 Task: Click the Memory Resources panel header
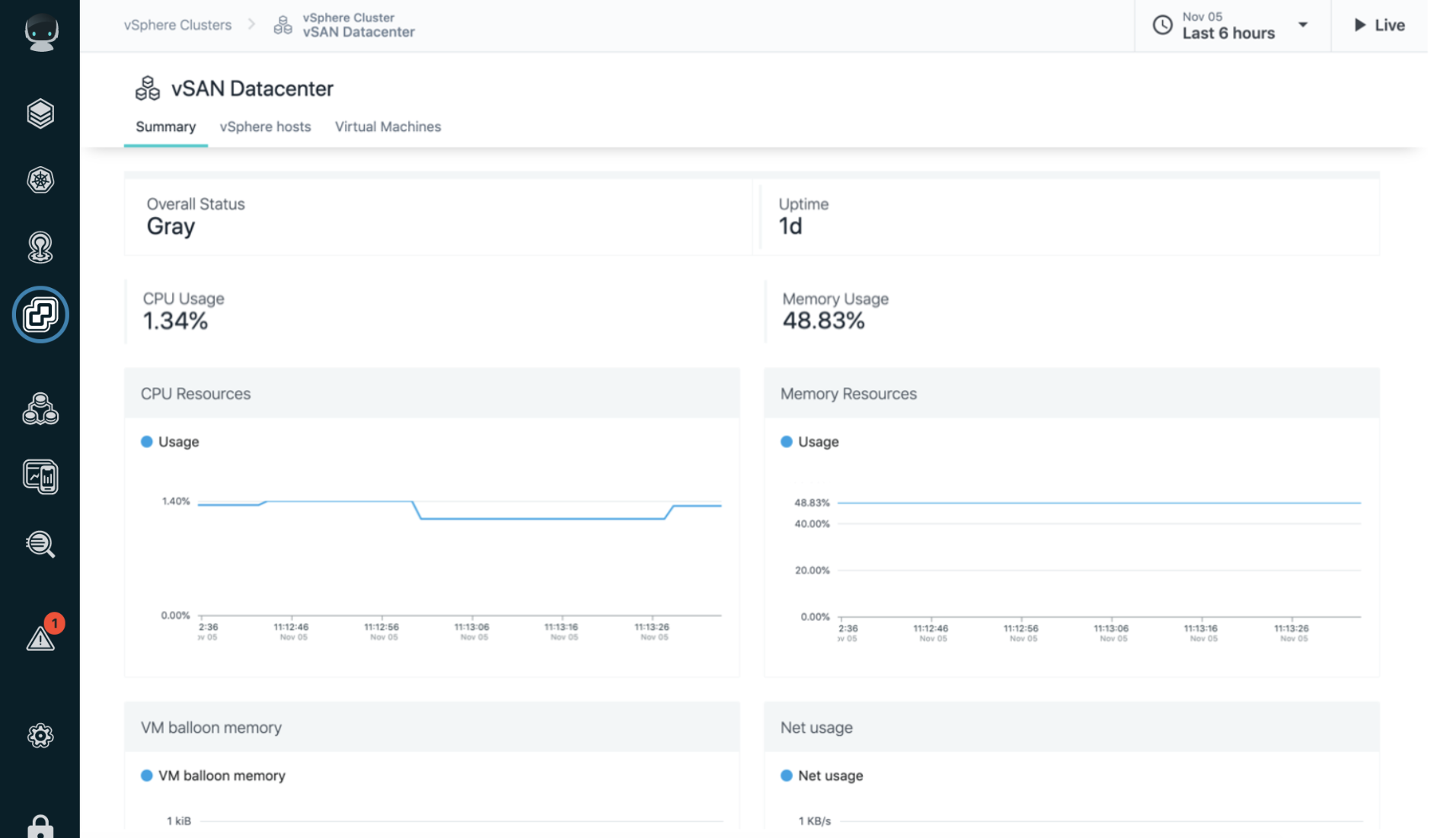pos(1071,393)
